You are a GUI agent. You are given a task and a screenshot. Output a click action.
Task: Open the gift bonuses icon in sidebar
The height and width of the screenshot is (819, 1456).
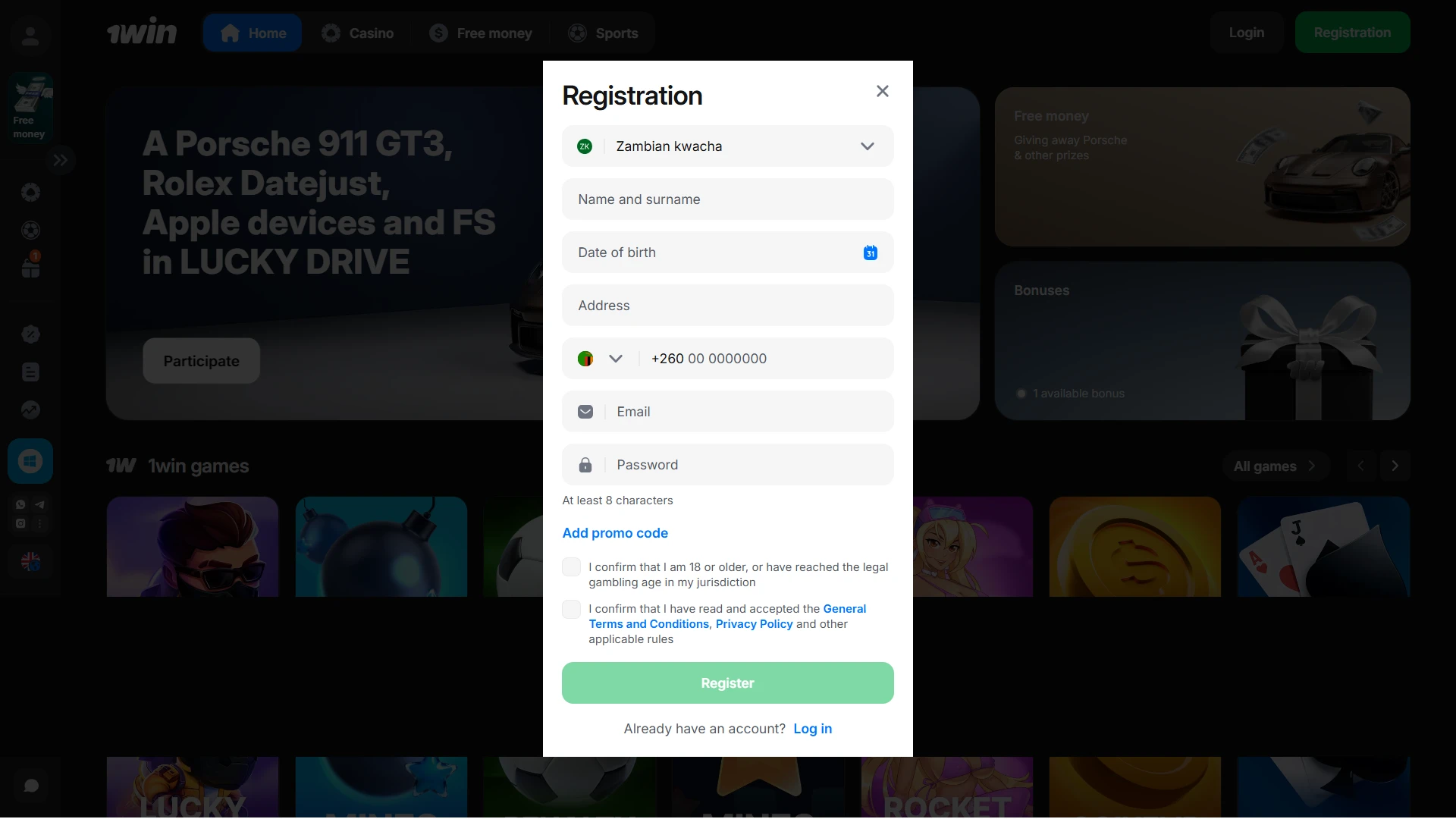(30, 267)
